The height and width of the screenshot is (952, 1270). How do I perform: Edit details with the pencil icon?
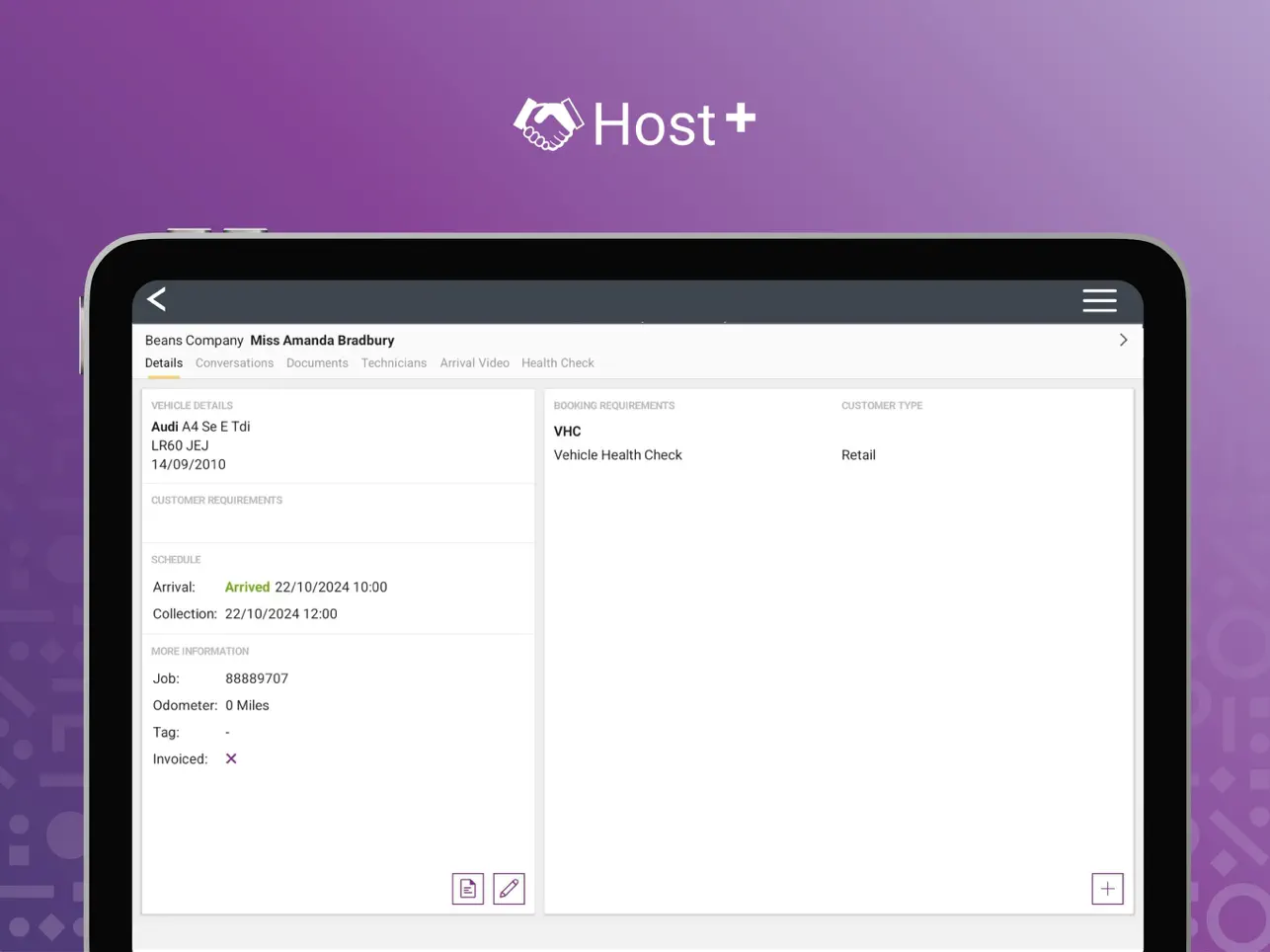(509, 889)
